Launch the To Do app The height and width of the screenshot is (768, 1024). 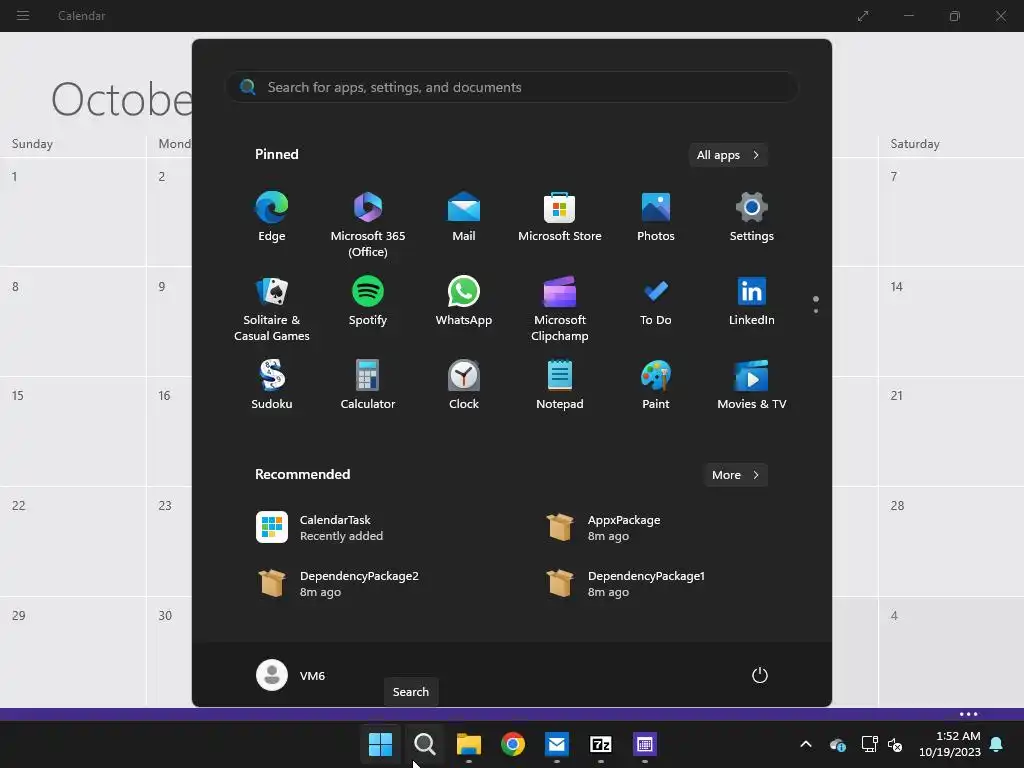point(656,301)
